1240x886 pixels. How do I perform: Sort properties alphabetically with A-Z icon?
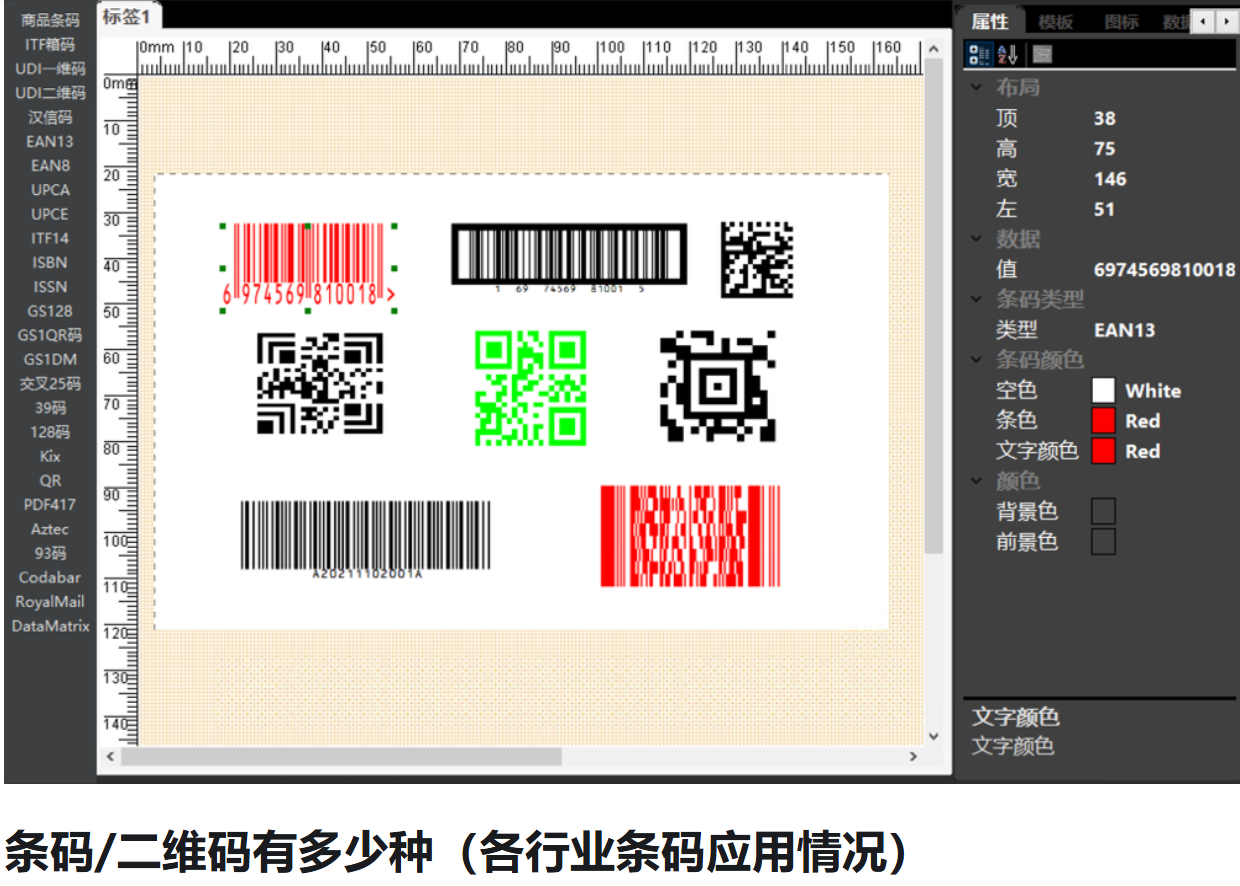[1007, 55]
